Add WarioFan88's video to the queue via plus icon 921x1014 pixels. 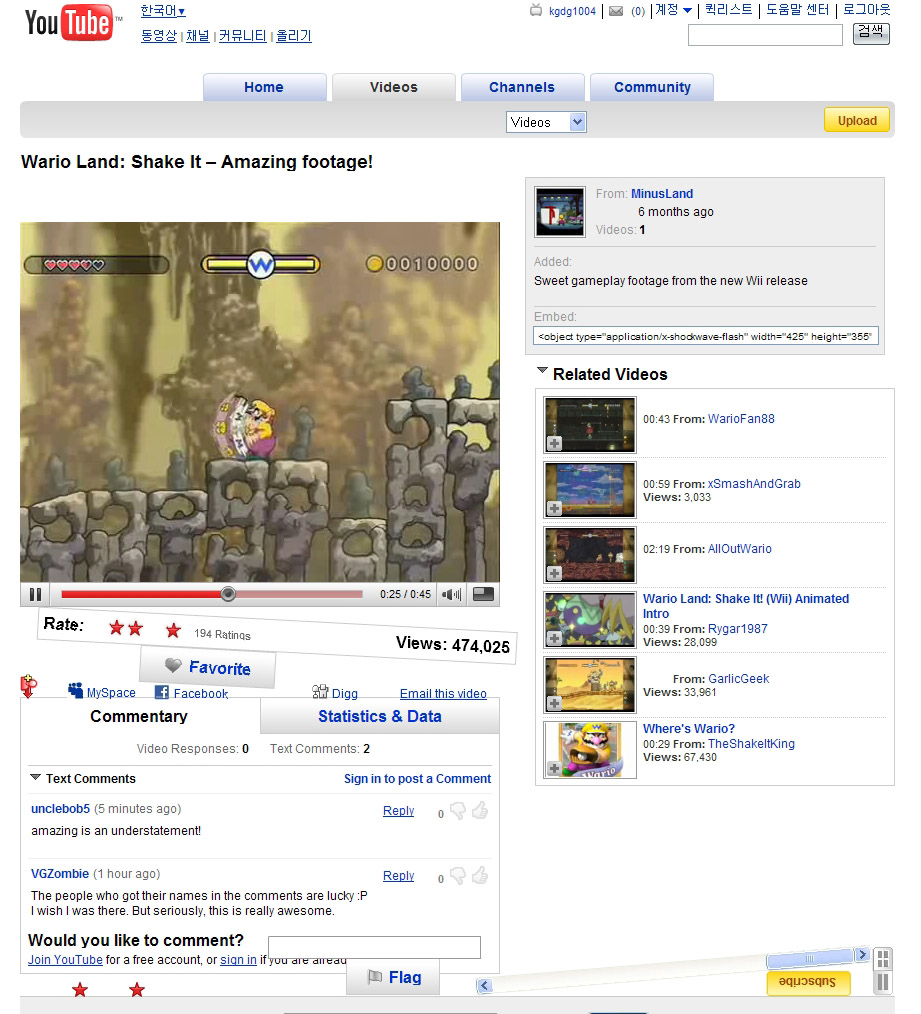click(554, 444)
